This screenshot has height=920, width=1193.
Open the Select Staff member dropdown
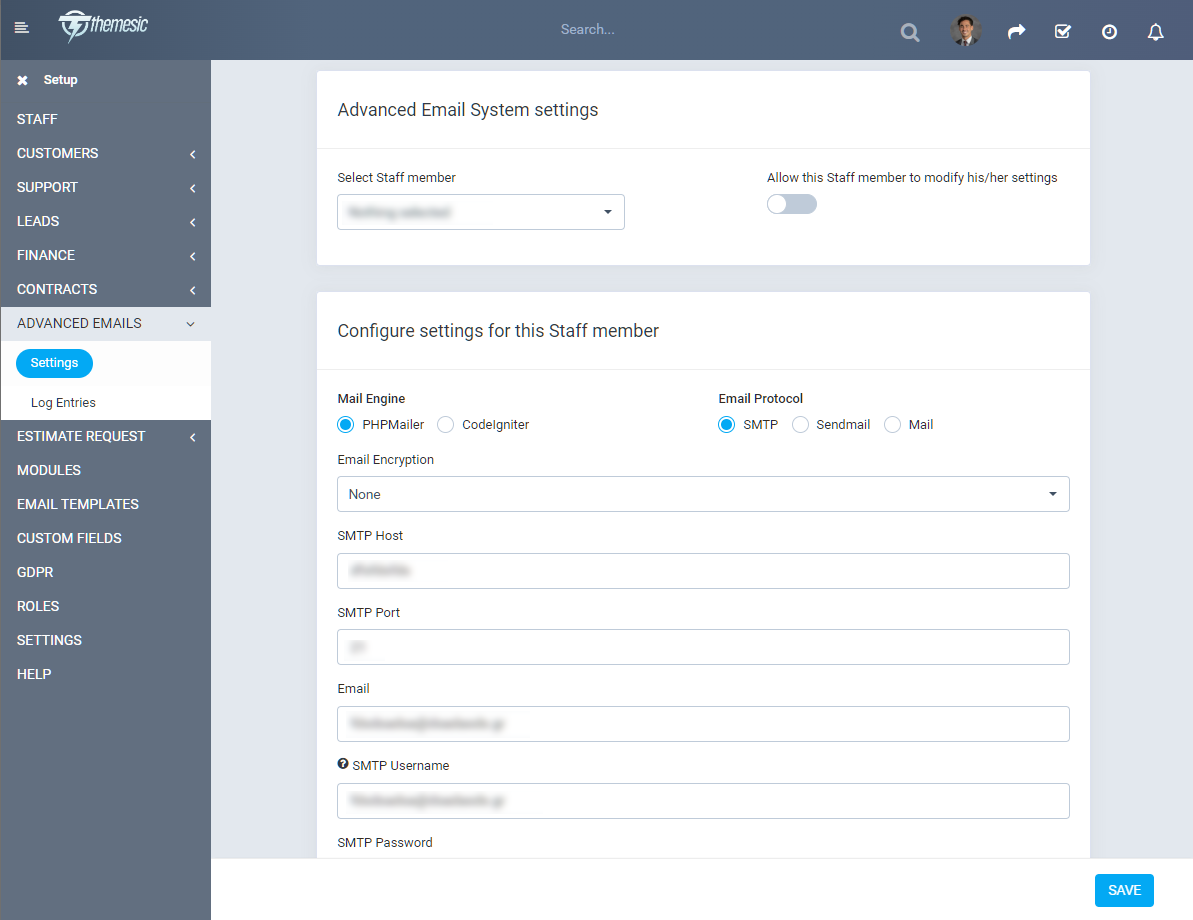tap(480, 211)
